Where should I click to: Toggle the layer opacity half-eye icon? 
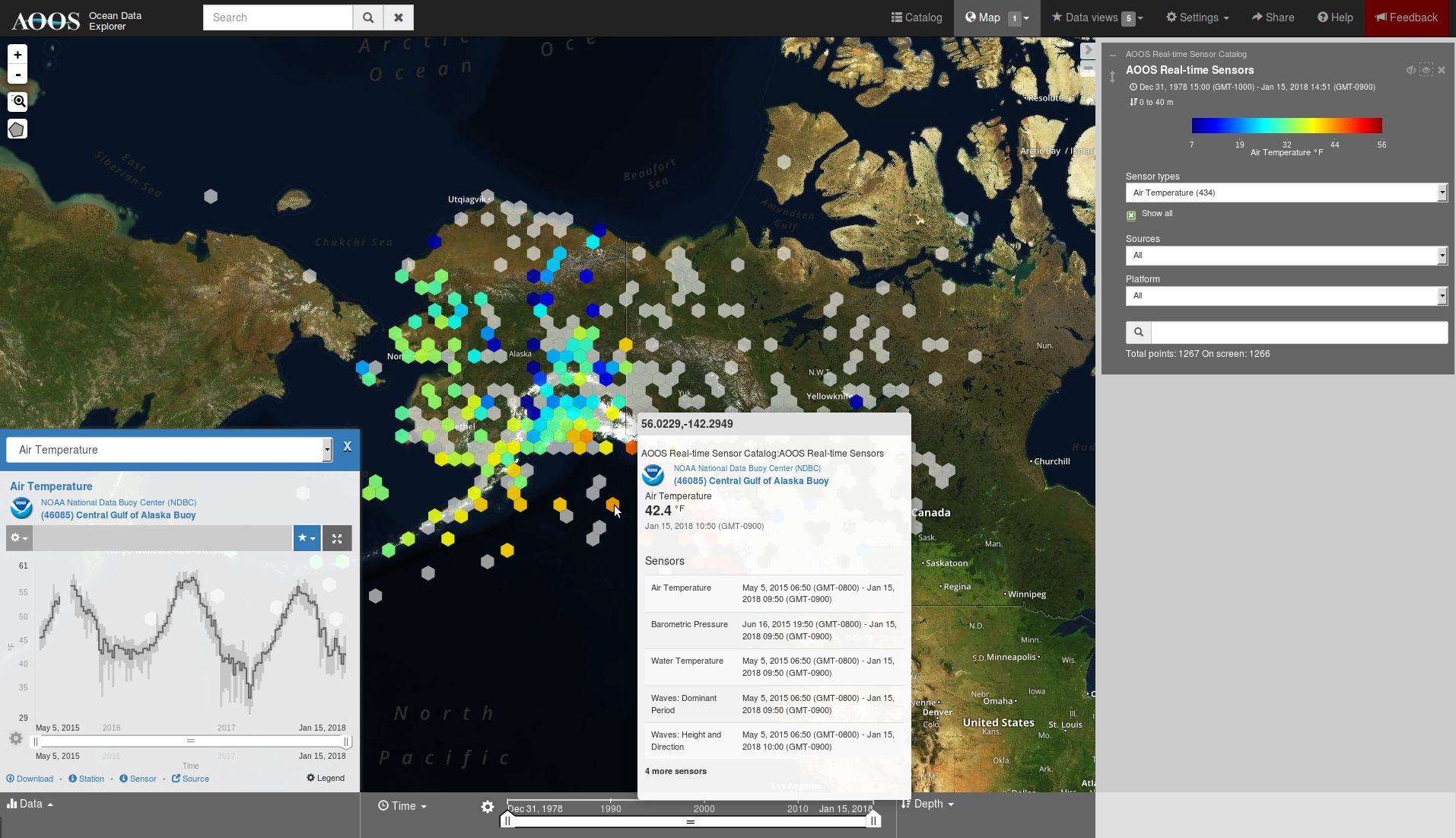point(1411,70)
